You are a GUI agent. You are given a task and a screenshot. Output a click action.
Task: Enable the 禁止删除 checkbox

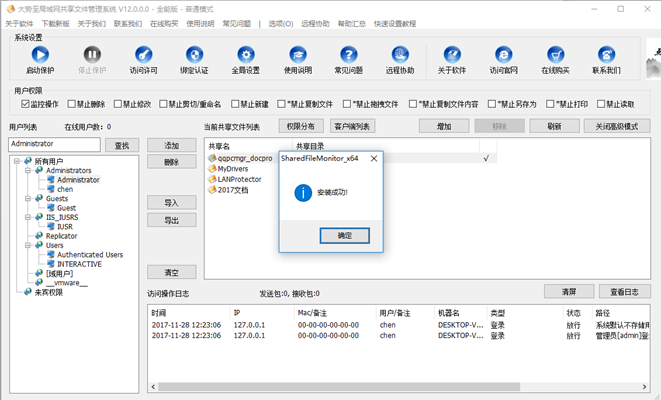[x=72, y=104]
